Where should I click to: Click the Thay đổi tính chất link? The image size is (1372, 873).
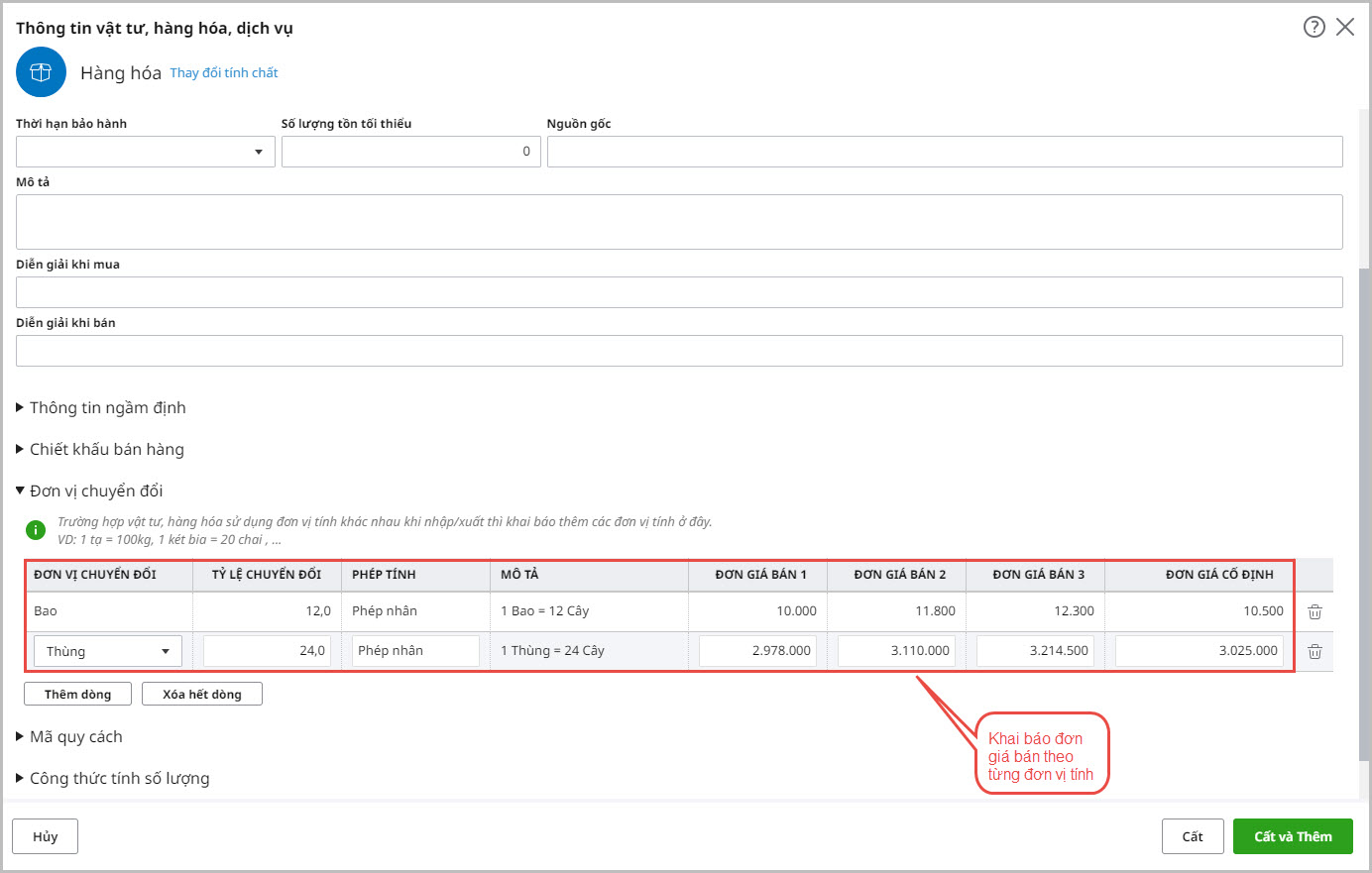coord(224,72)
